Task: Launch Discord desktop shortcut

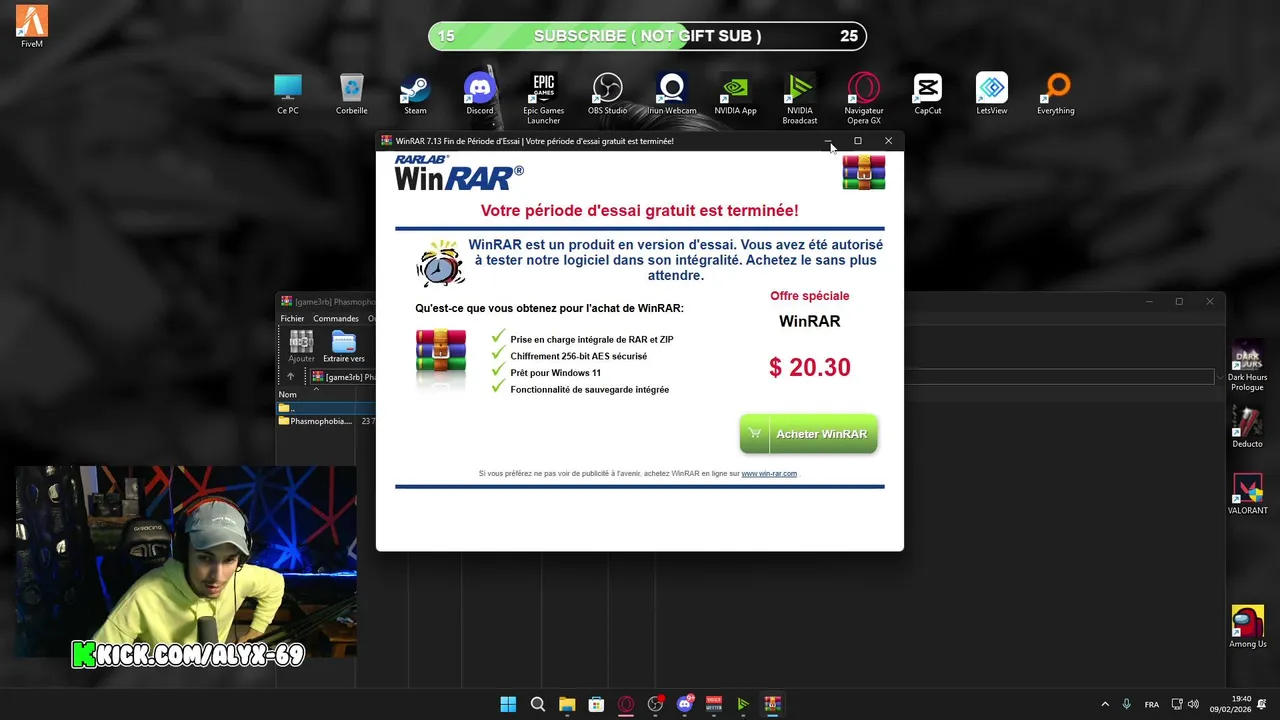Action: pos(480,94)
